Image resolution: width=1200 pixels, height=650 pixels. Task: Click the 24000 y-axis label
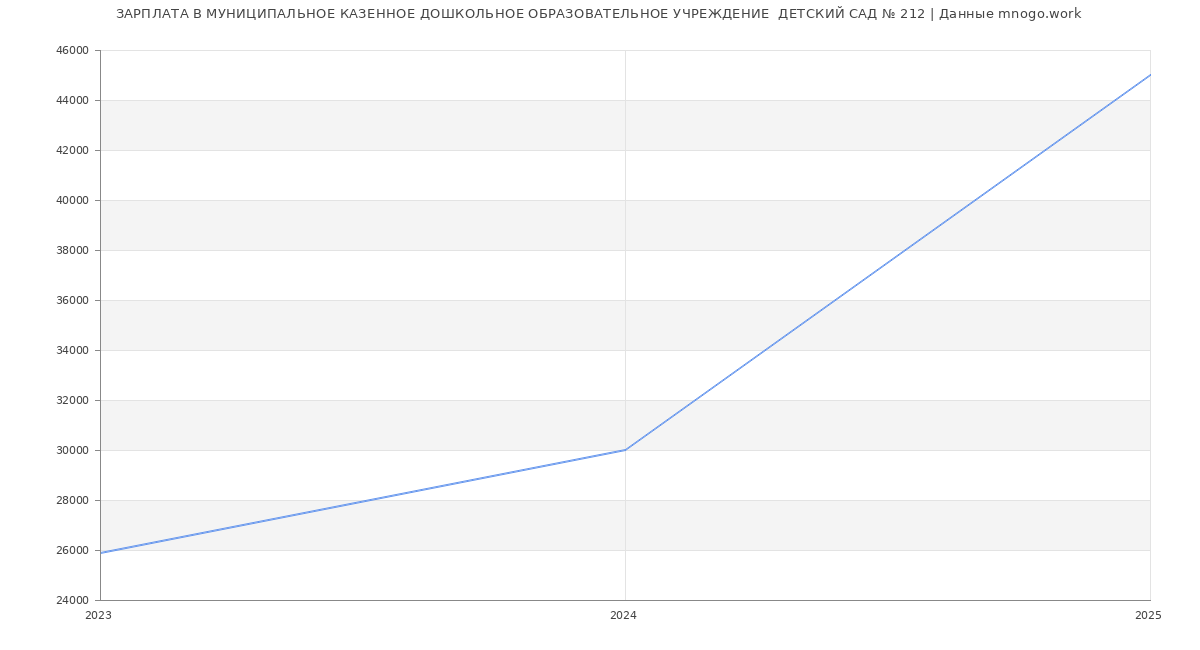(74, 600)
